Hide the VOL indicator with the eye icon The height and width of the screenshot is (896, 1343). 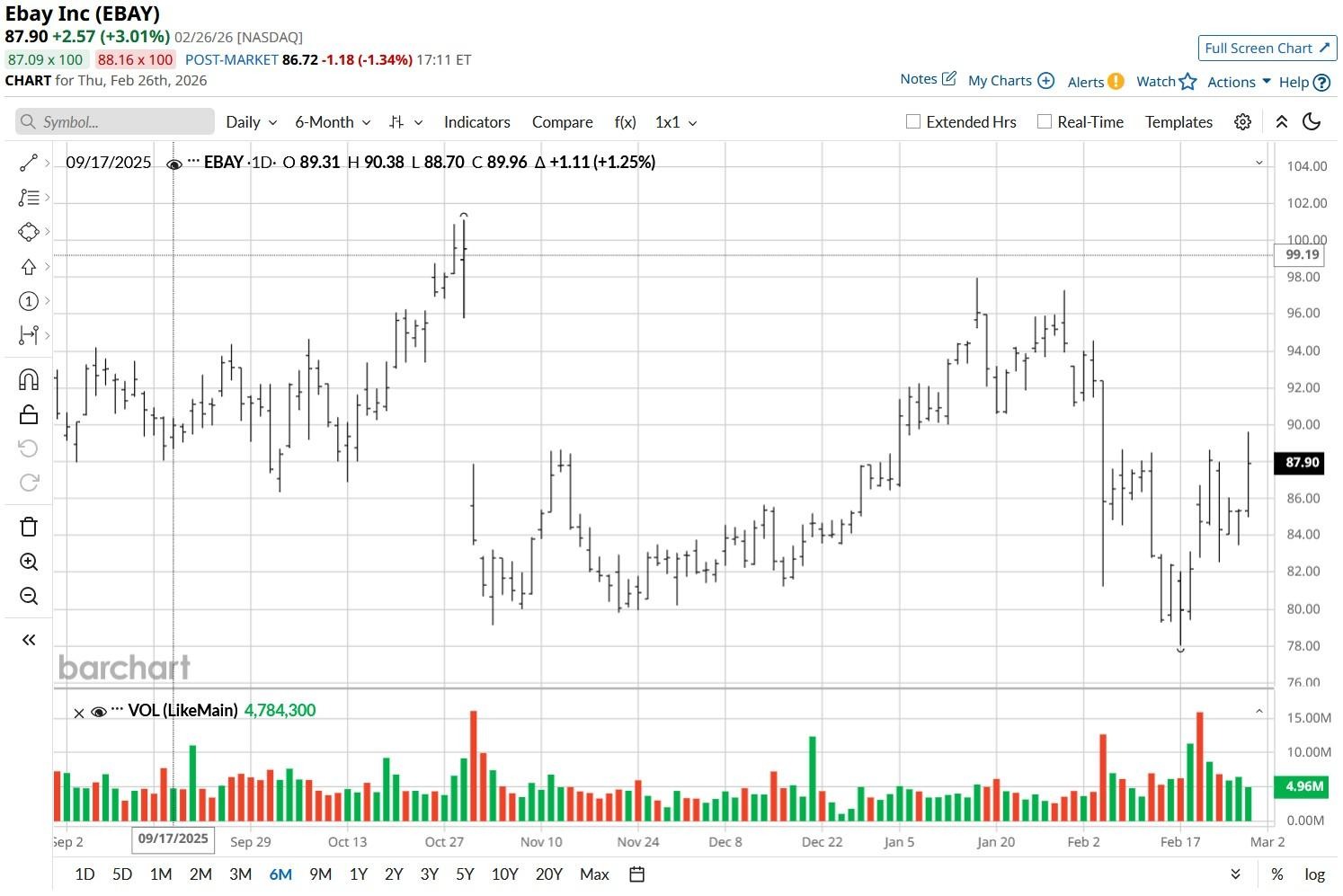point(99,712)
